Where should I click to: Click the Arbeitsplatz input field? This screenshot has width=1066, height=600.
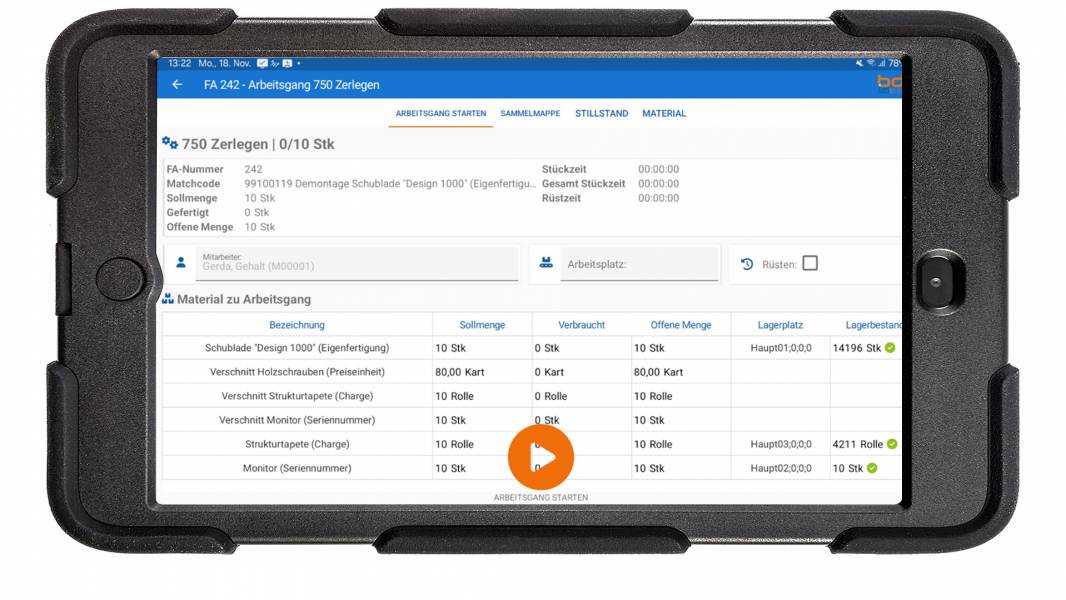click(639, 265)
